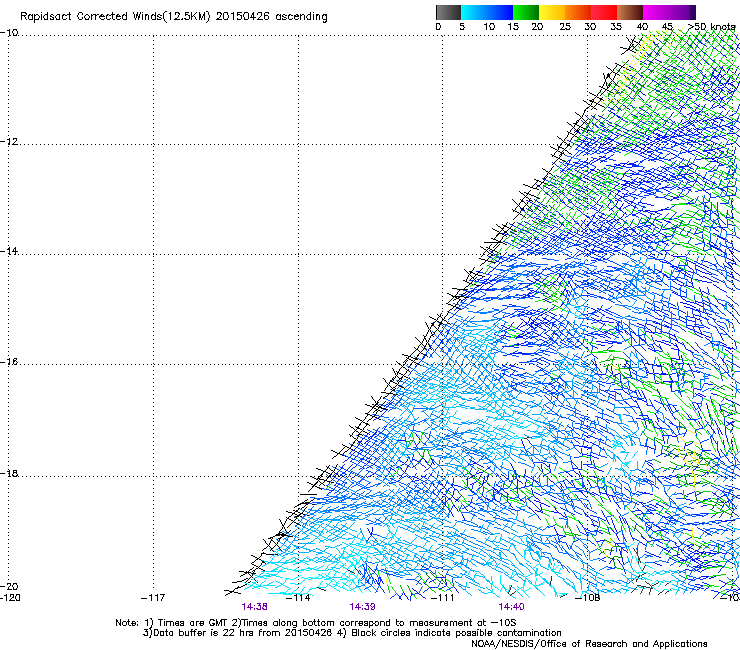Click the '-120' longitude axis label

(10, 598)
